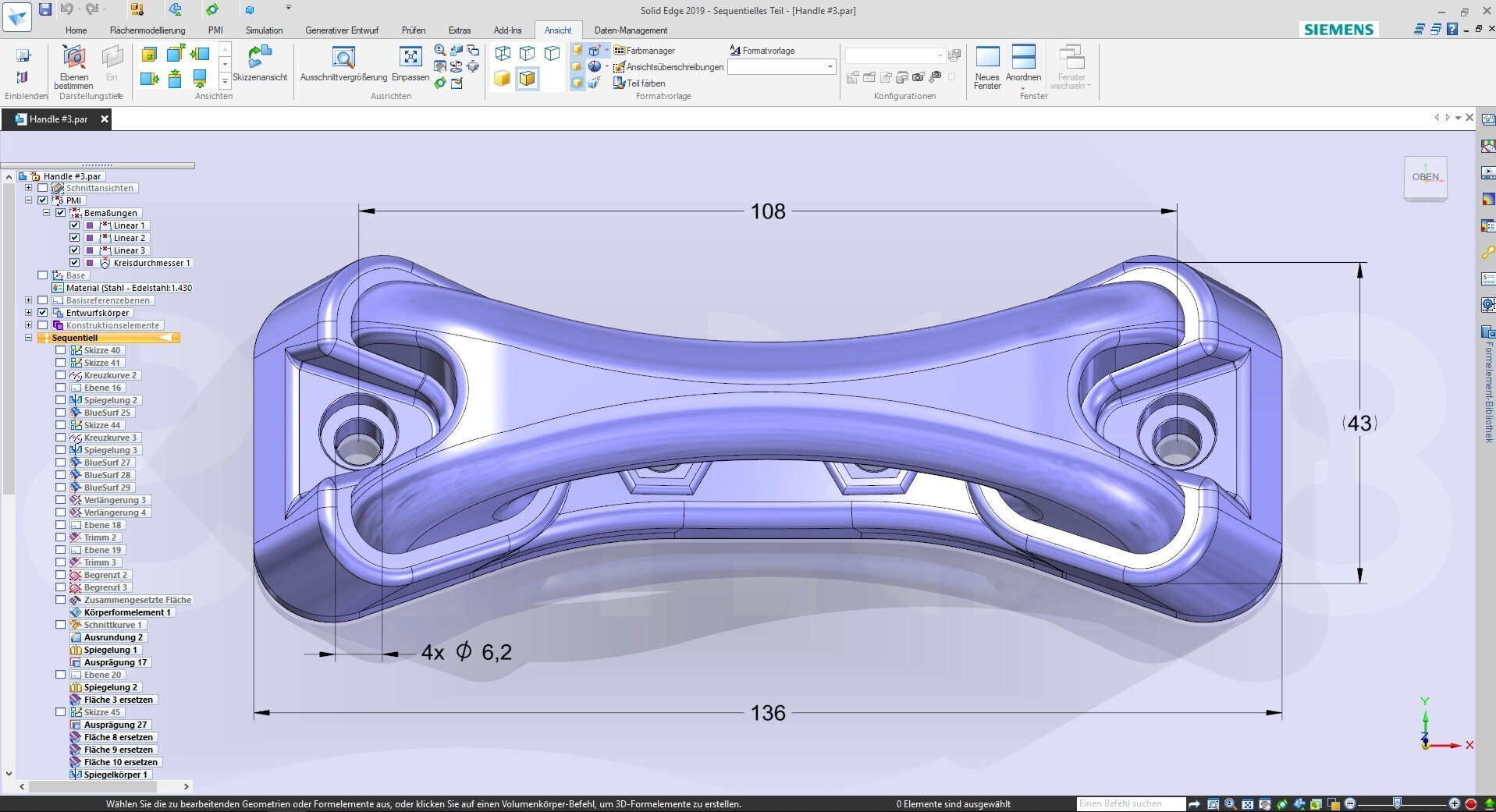Switch to the Simulation ribbon tab

[x=264, y=30]
